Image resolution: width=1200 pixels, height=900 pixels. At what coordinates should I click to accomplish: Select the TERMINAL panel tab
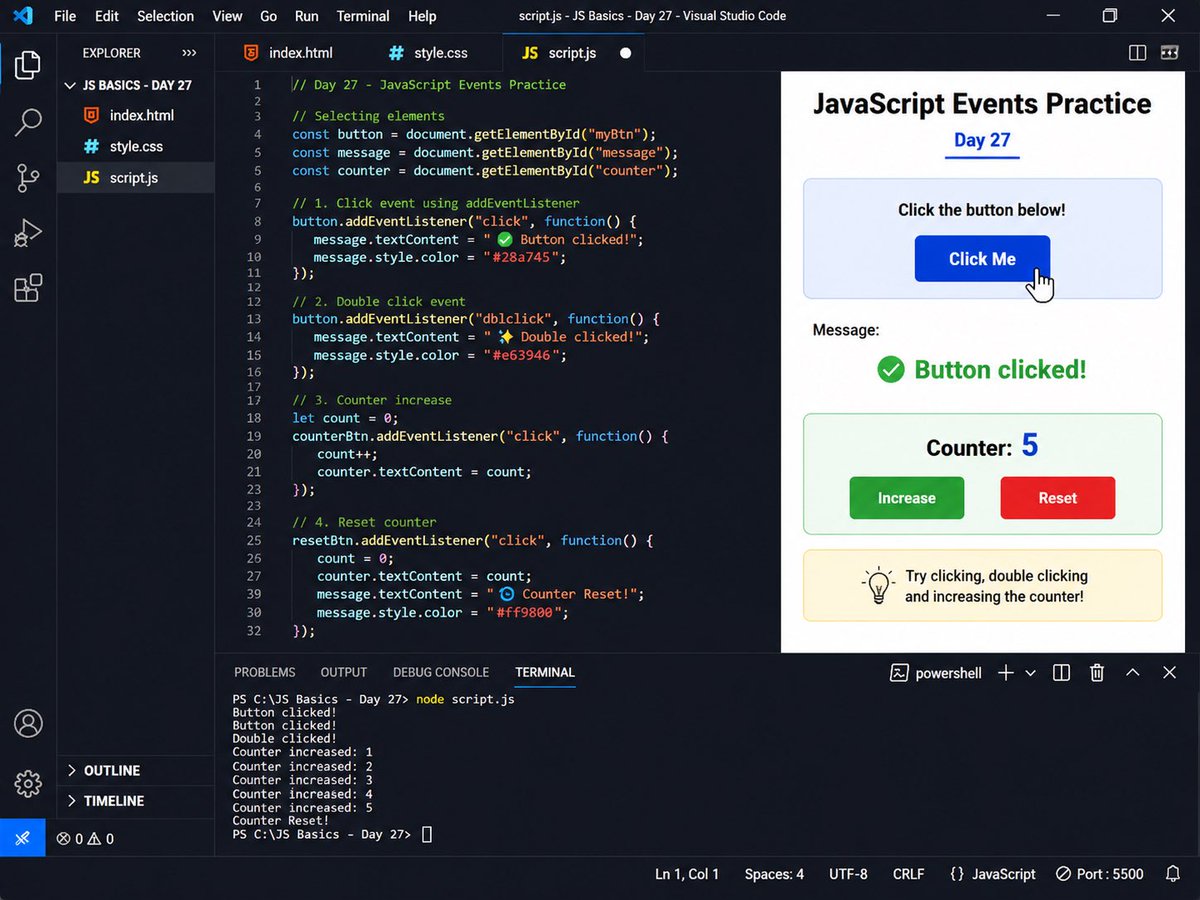coord(545,673)
